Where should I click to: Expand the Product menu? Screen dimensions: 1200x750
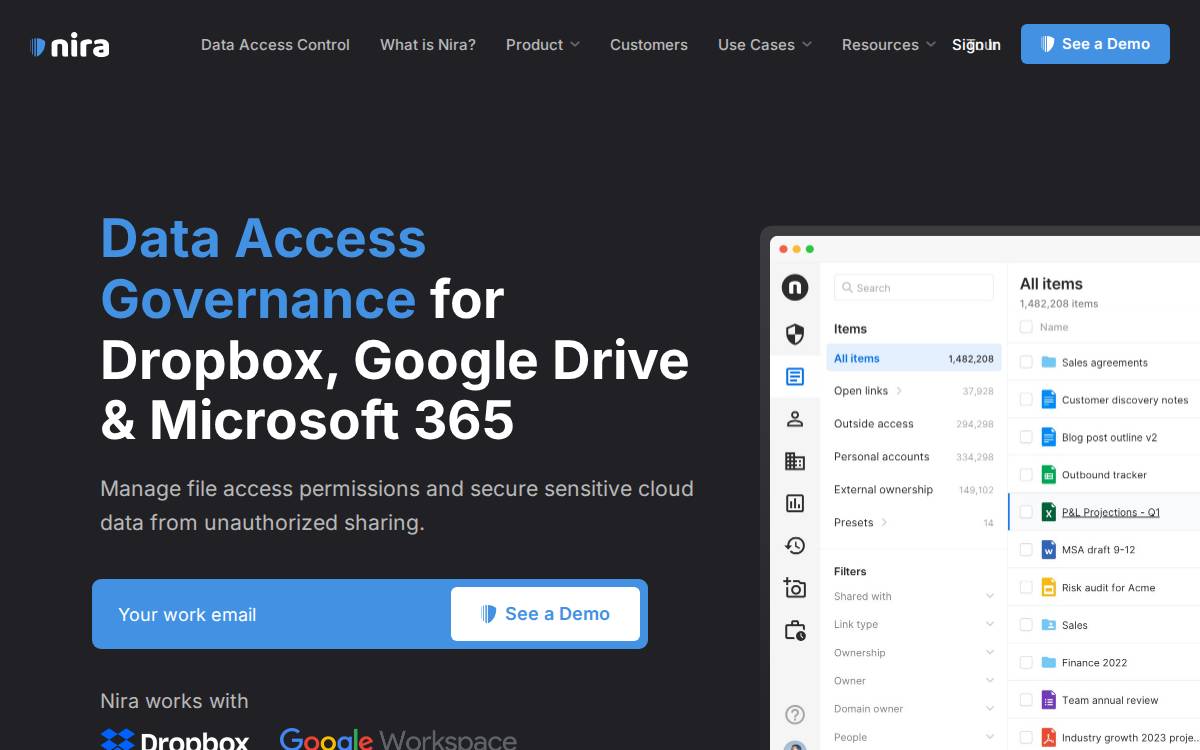tap(542, 45)
